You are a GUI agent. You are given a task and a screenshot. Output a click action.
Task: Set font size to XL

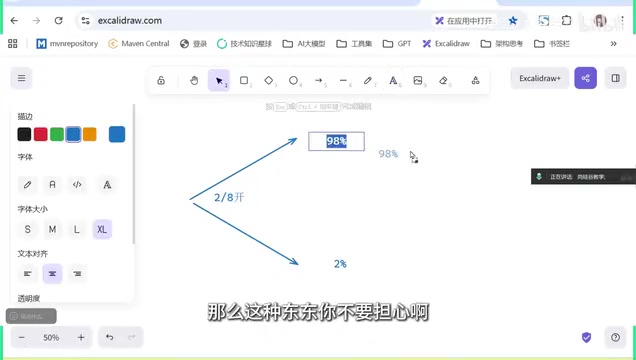(102, 229)
